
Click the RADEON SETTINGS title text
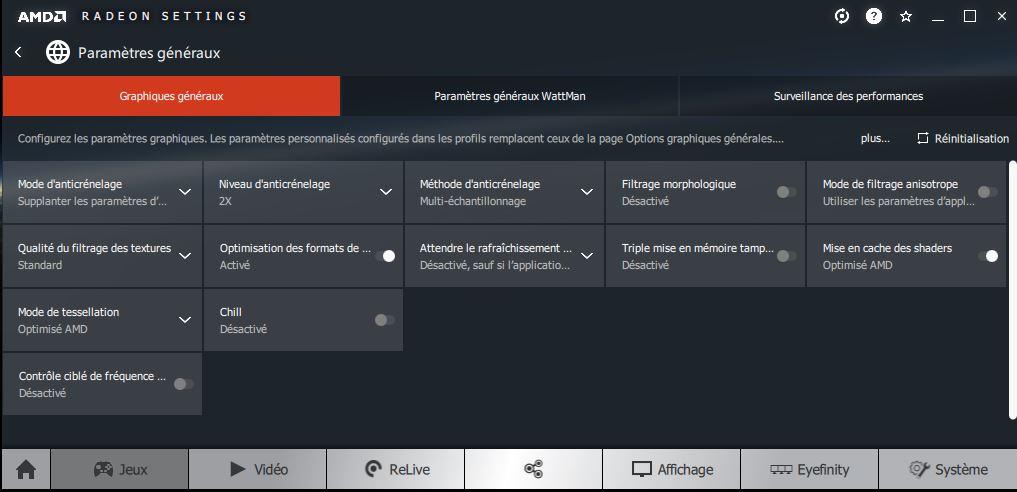click(164, 16)
